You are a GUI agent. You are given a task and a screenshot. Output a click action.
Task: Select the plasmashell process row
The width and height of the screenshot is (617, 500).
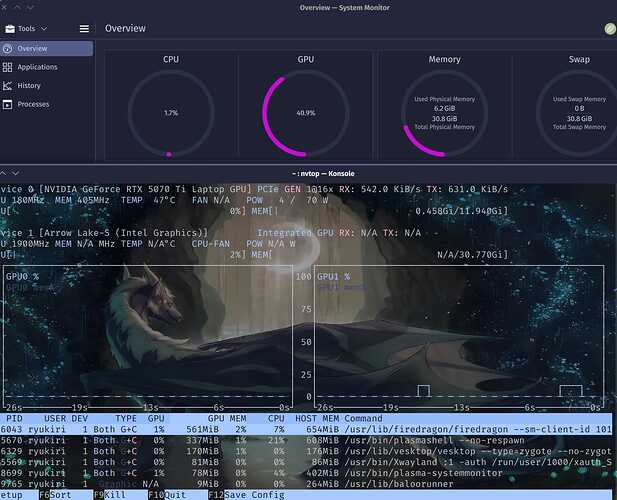point(306,440)
